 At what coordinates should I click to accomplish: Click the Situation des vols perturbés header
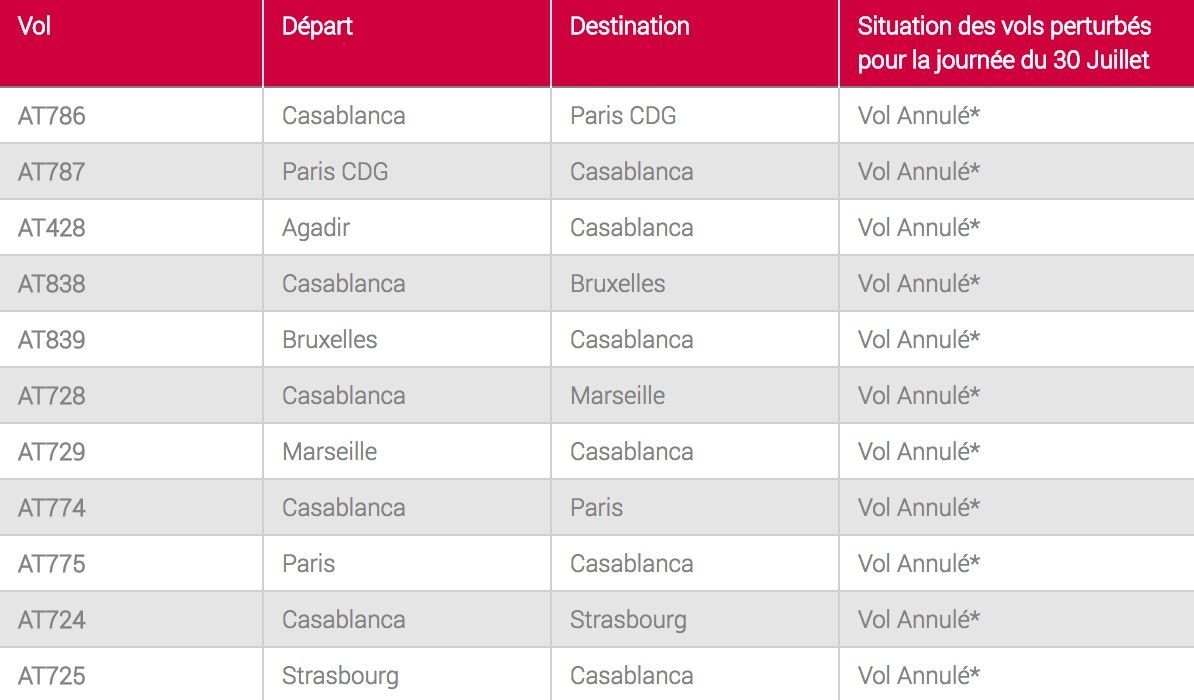1004,43
